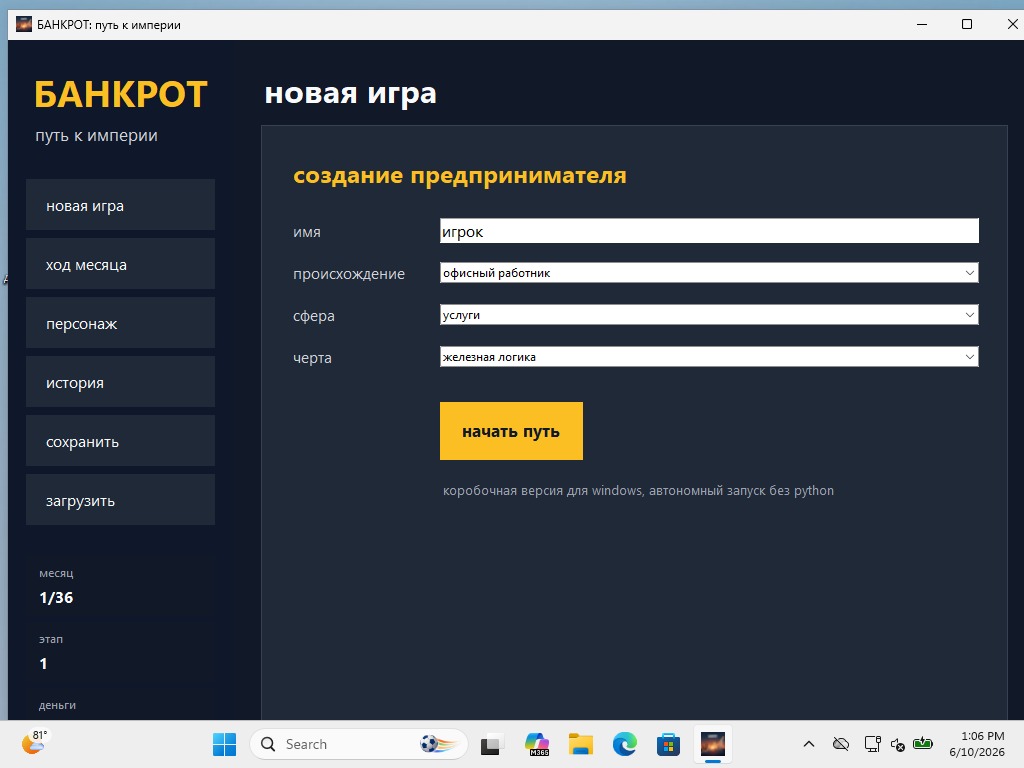The width and height of the screenshot is (1024, 768).
Task: Click the этап value 1
Action: (43, 664)
